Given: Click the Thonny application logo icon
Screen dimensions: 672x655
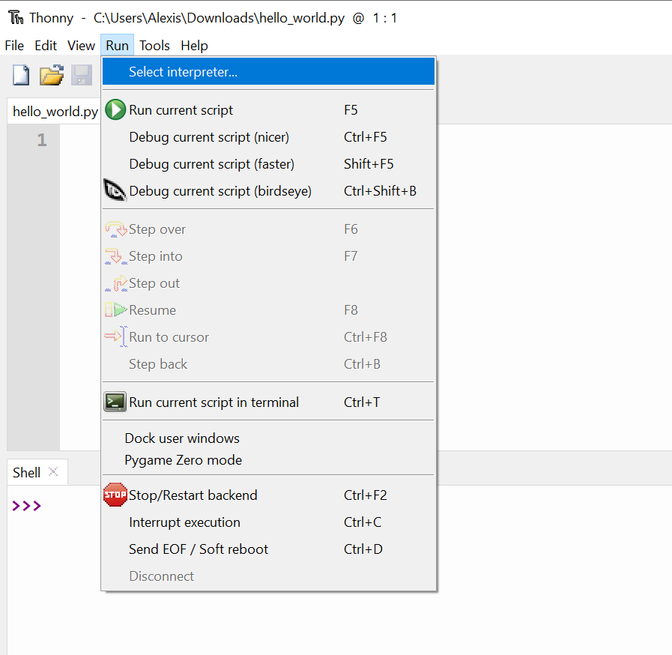Looking at the screenshot, I should (x=15, y=18).
